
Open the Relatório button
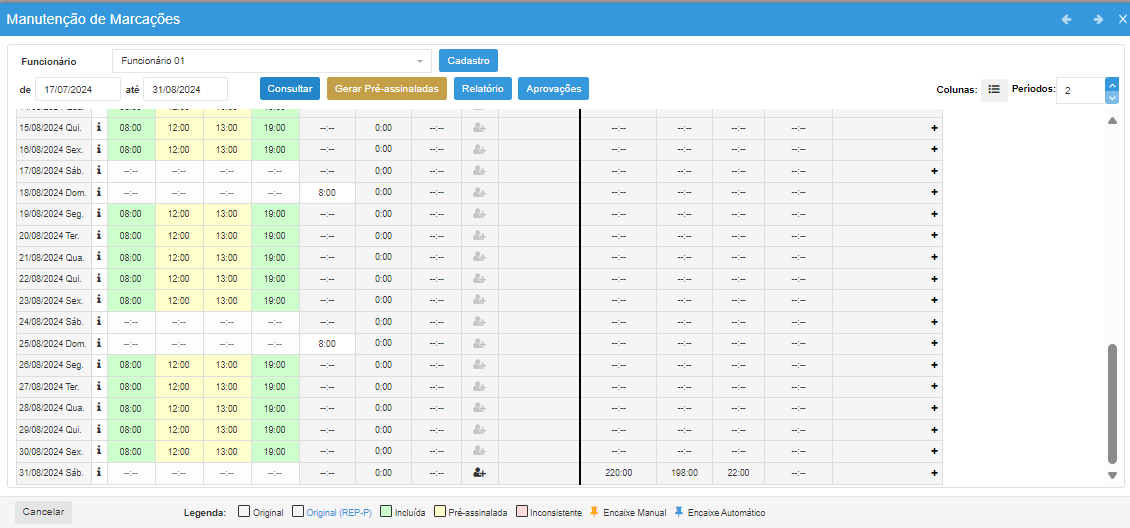pyautogui.click(x=483, y=89)
